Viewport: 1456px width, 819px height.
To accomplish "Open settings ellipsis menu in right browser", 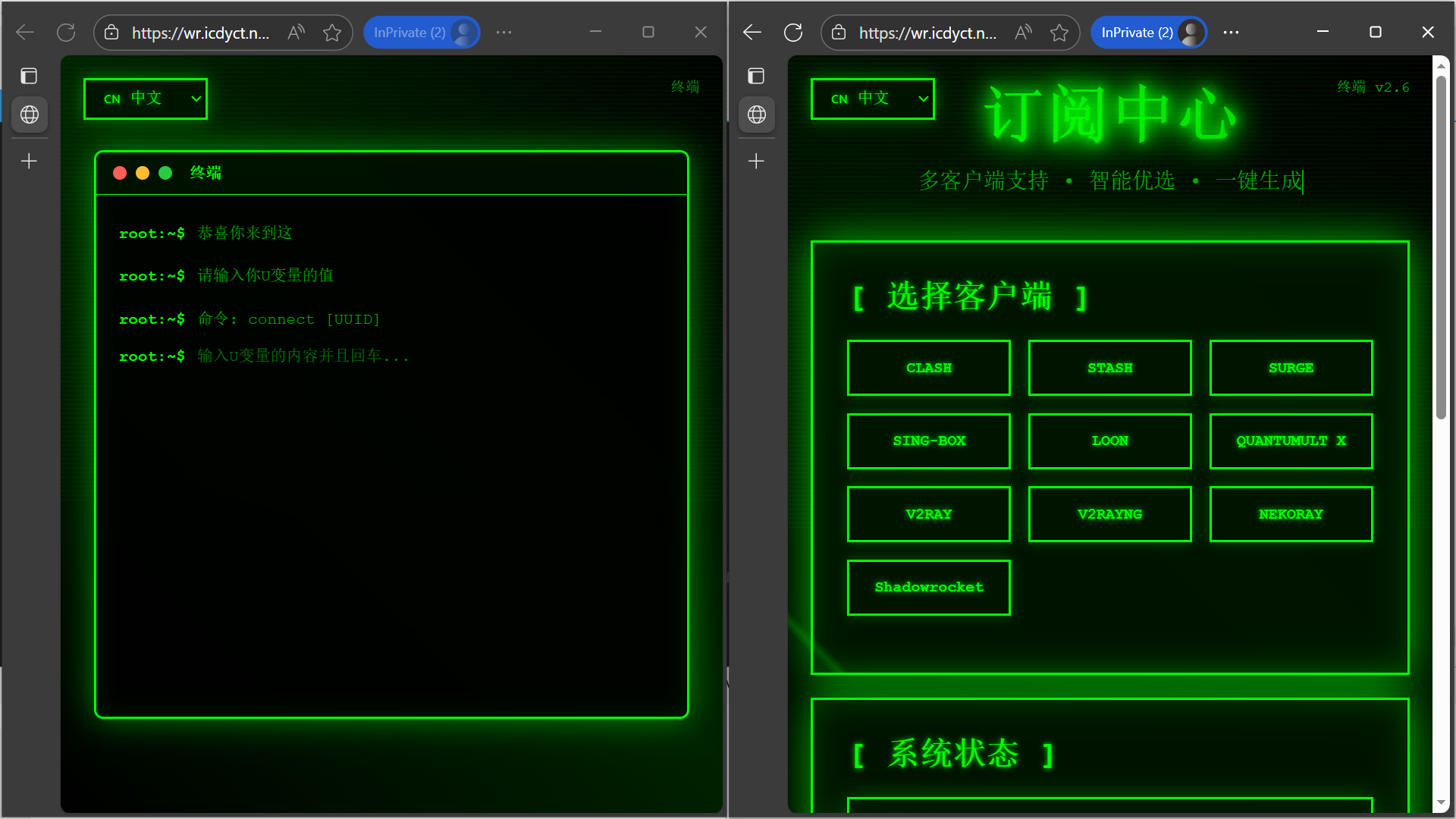I will point(1231,33).
